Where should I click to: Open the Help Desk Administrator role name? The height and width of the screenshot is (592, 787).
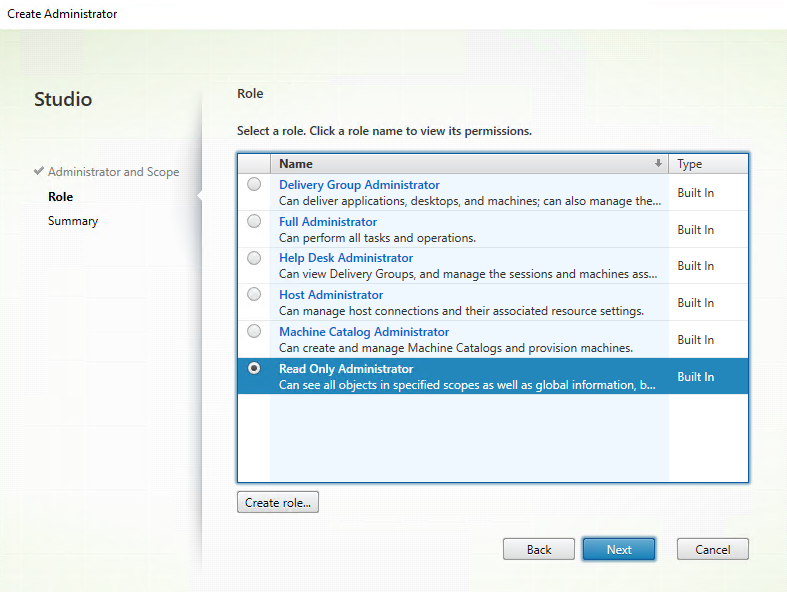coord(346,258)
